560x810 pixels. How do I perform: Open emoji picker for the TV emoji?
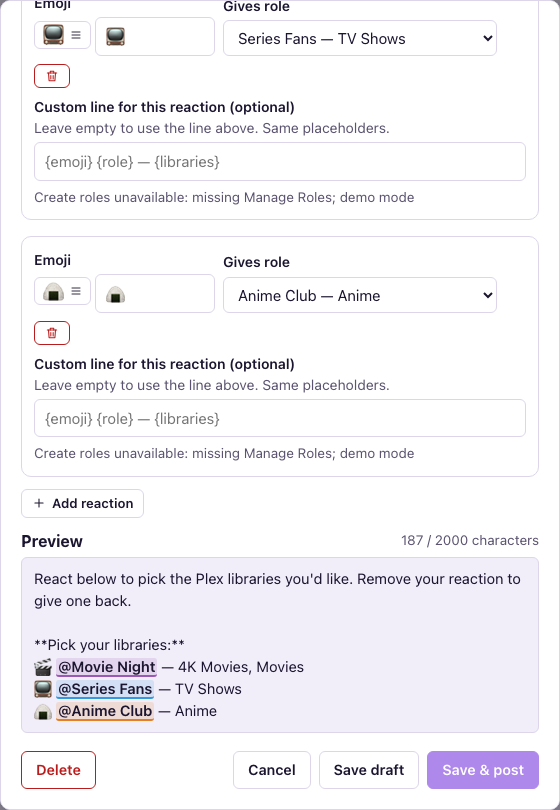(63, 35)
